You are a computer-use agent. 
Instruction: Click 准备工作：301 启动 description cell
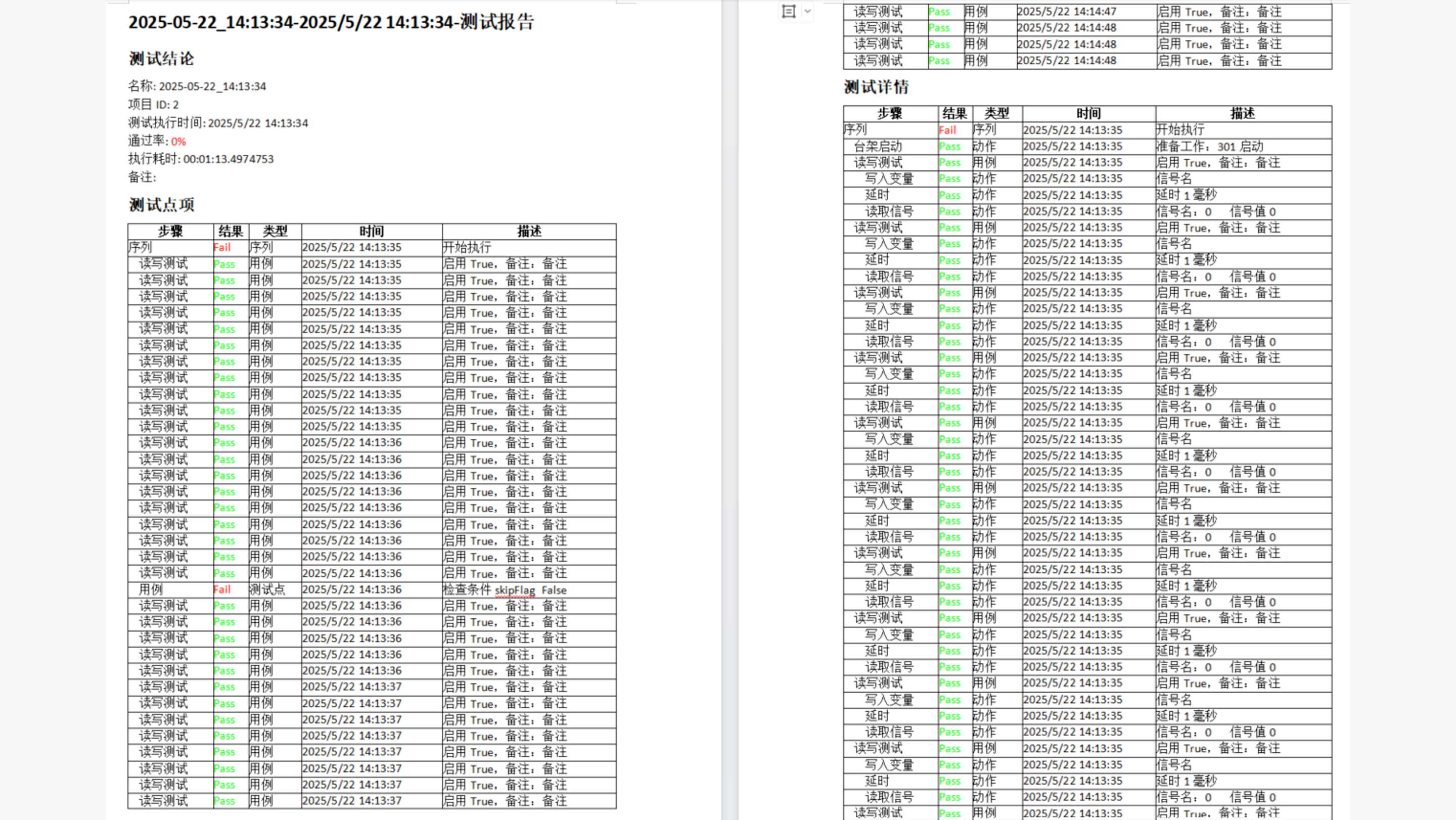1210,147
